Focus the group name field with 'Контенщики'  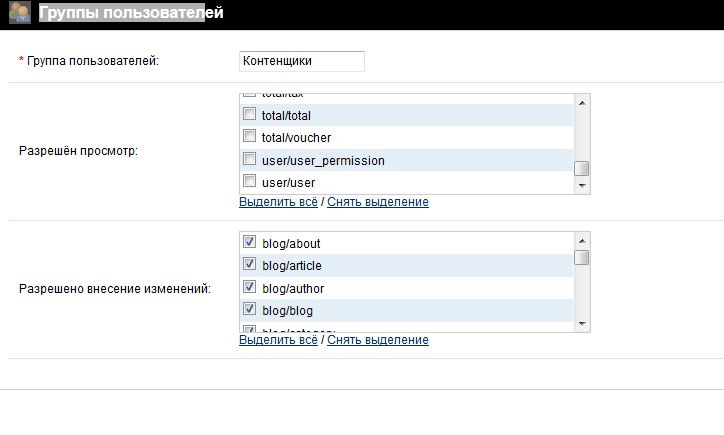[302, 61]
